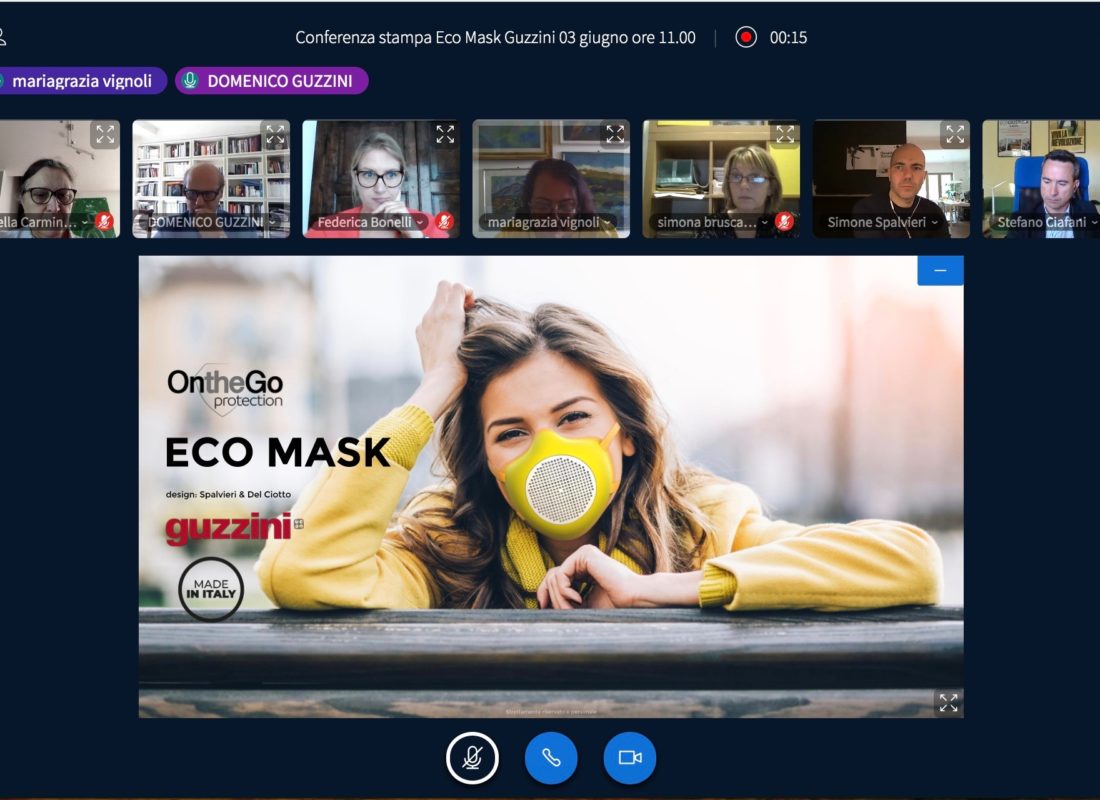Open the dropdown next to DOMENICO GUZZINI thumbnail name

tap(272, 222)
